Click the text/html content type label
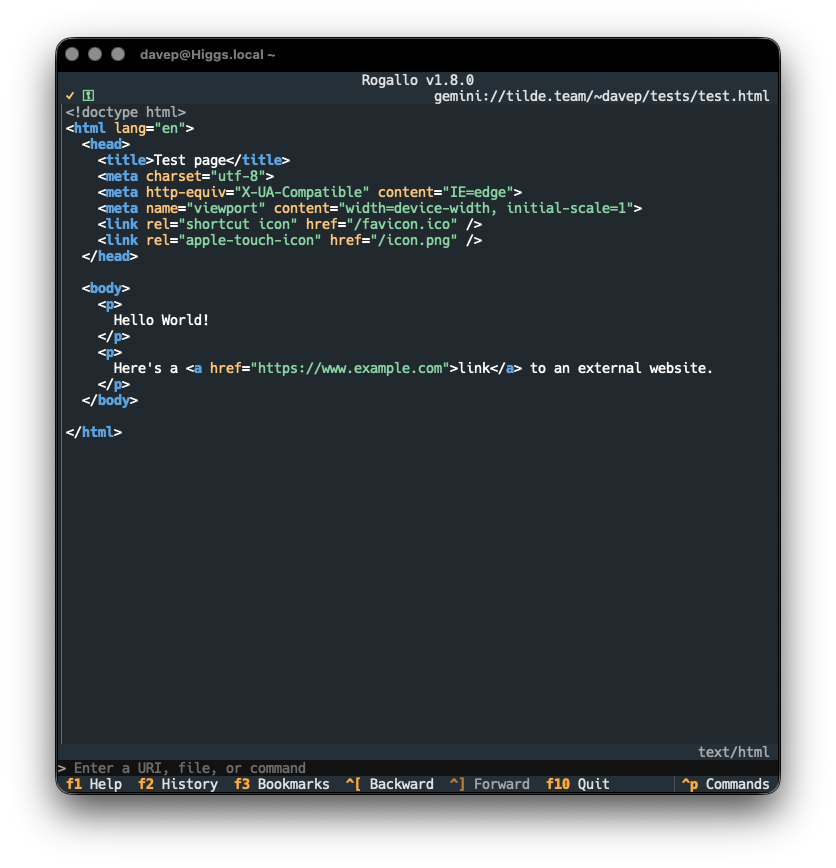Screen dimensions: 836x868 click(734, 752)
